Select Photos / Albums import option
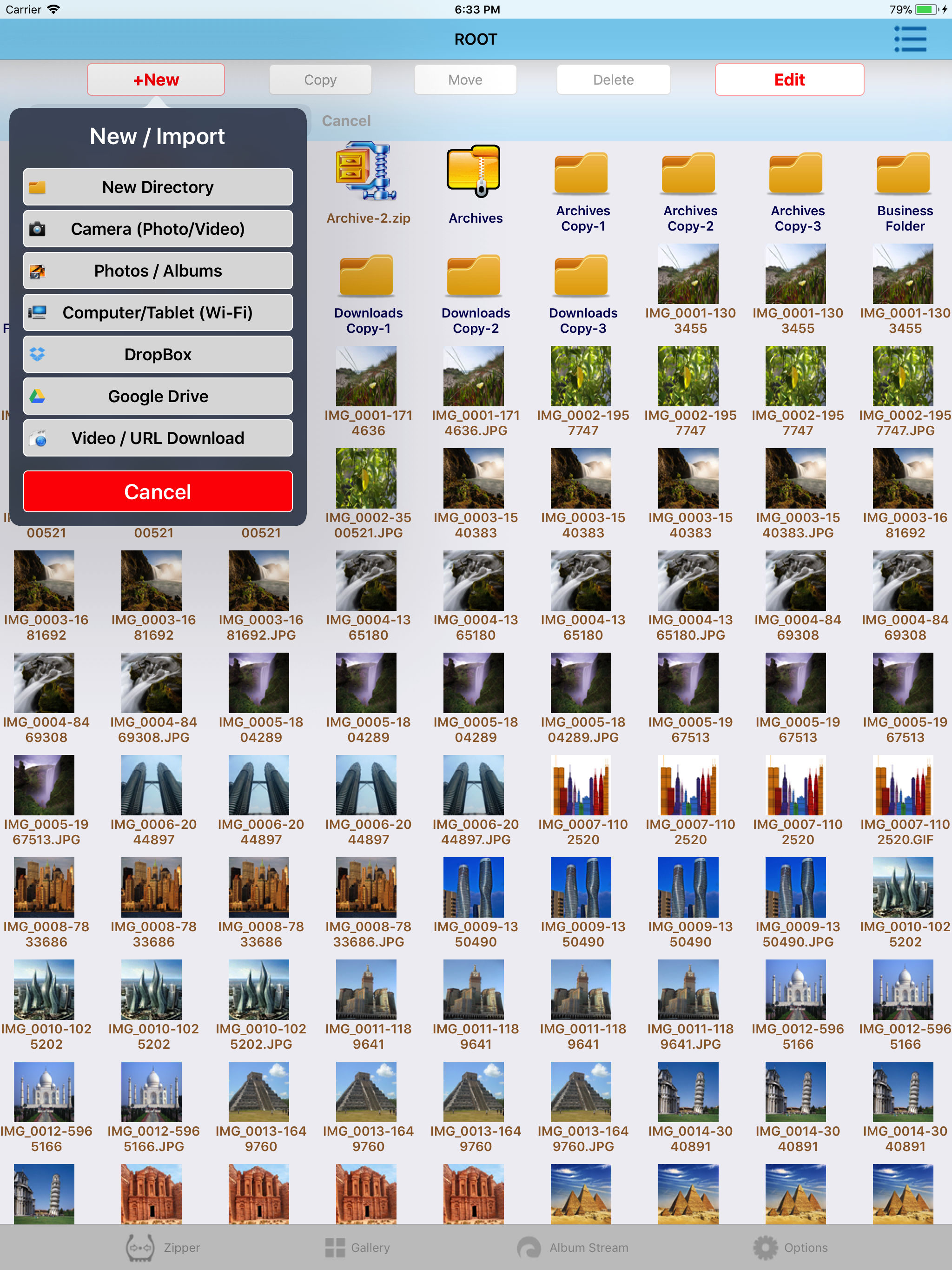The image size is (952, 1270). 158,271
